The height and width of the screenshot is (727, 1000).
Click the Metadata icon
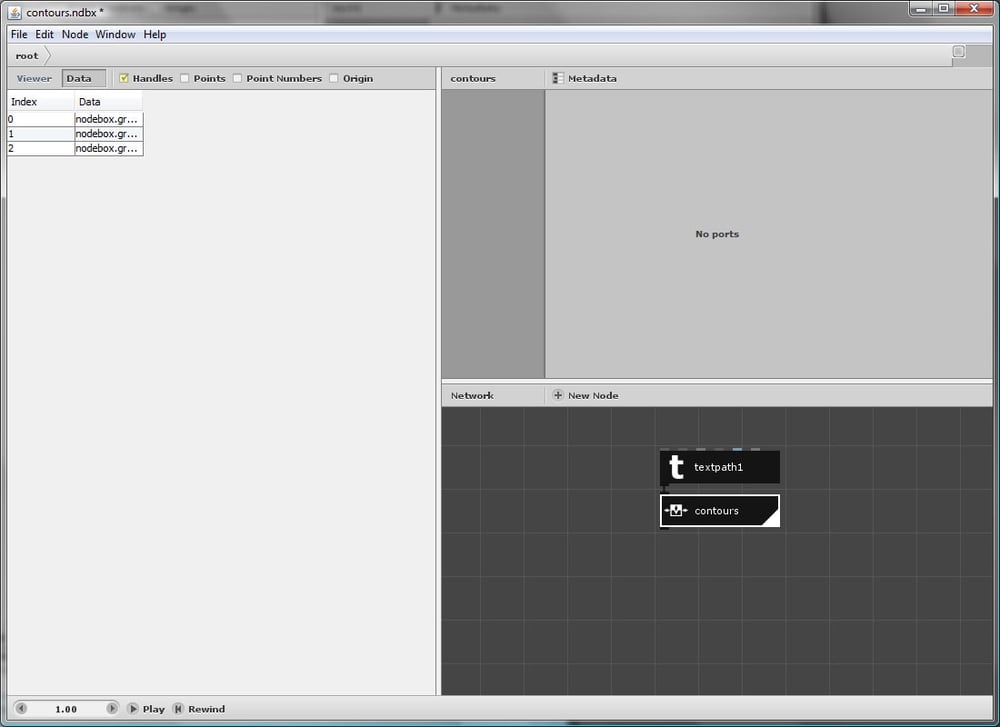[x=558, y=78]
